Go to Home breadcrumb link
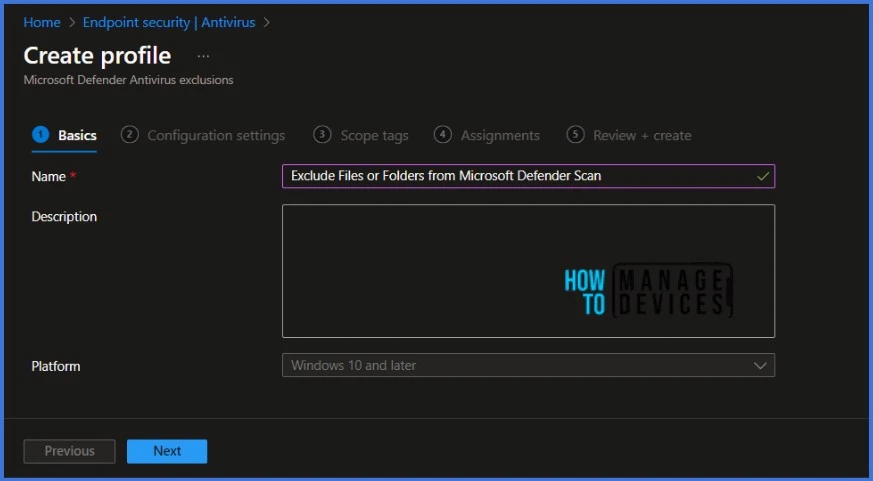 (x=42, y=22)
